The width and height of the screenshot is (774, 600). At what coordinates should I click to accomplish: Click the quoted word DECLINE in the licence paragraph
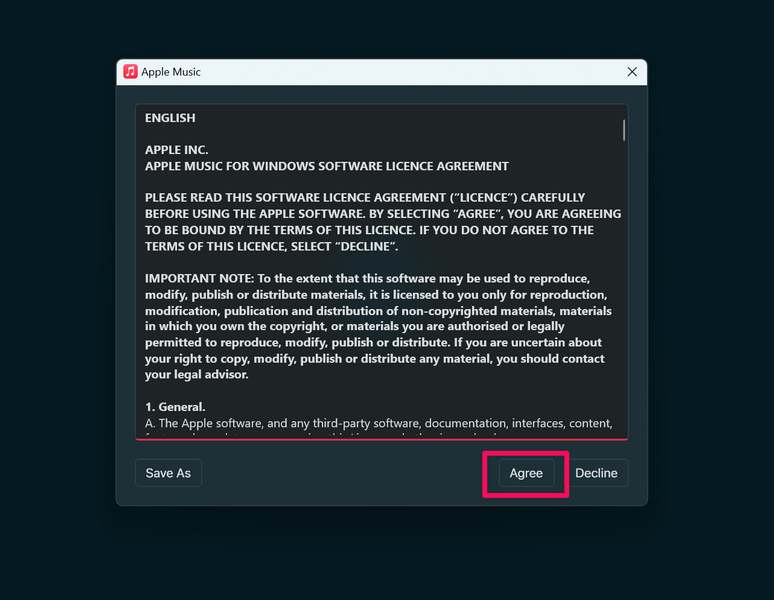click(x=366, y=246)
